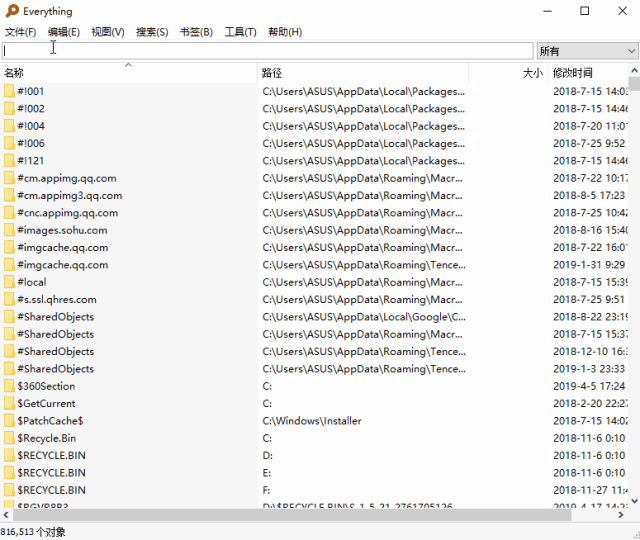This screenshot has width=640, height=540.
Task: Click the Everything app icon in title bar
Action: pyautogui.click(x=12, y=11)
